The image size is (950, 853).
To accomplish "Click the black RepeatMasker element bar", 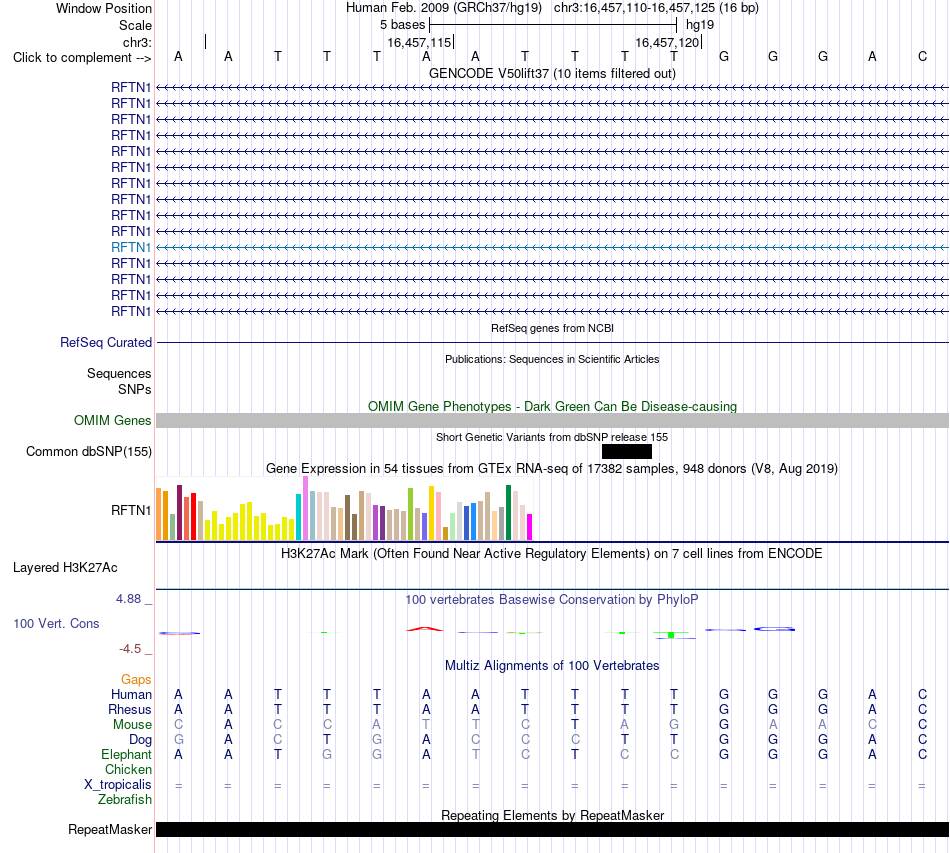I will (x=552, y=829).
